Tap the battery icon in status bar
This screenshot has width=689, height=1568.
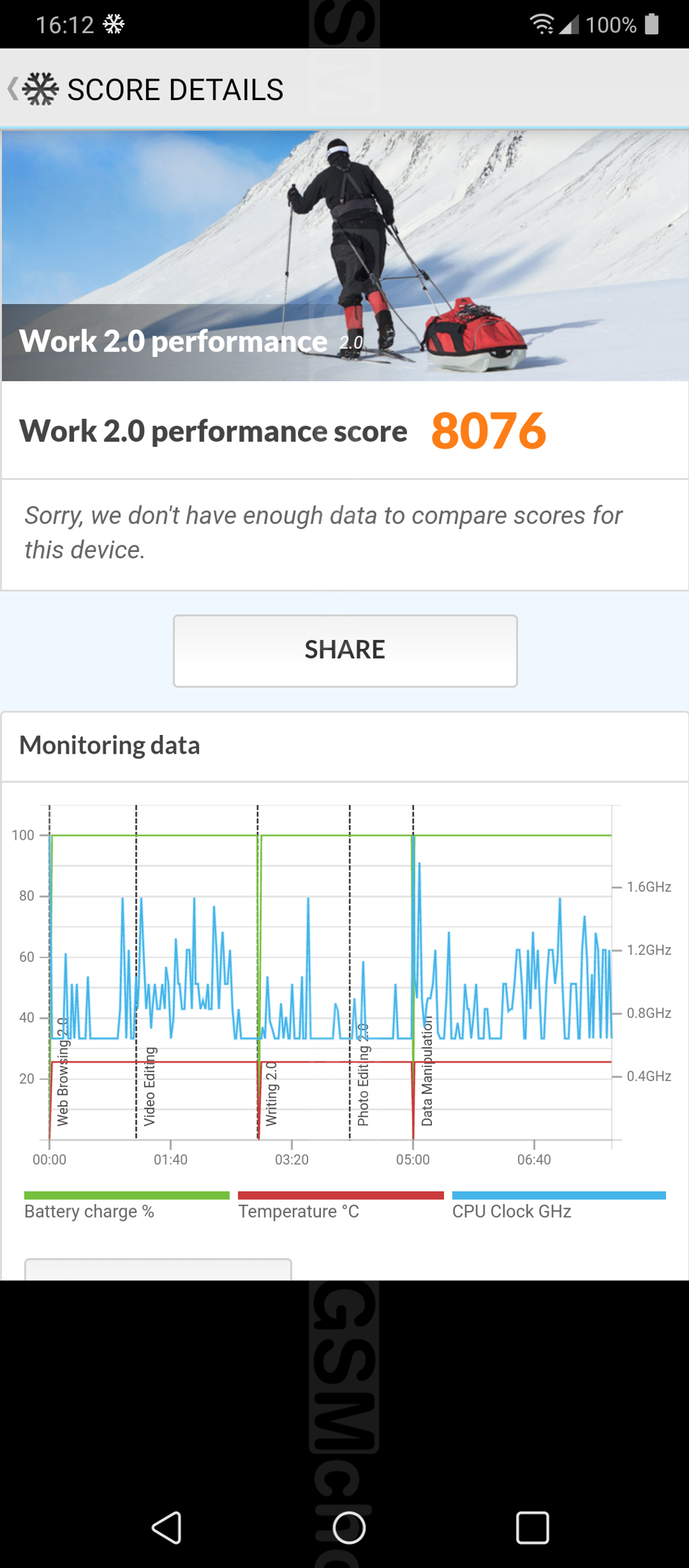pyautogui.click(x=651, y=24)
